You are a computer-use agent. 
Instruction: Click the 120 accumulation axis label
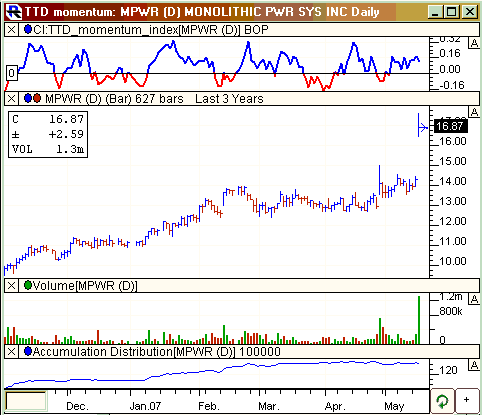(x=448, y=370)
